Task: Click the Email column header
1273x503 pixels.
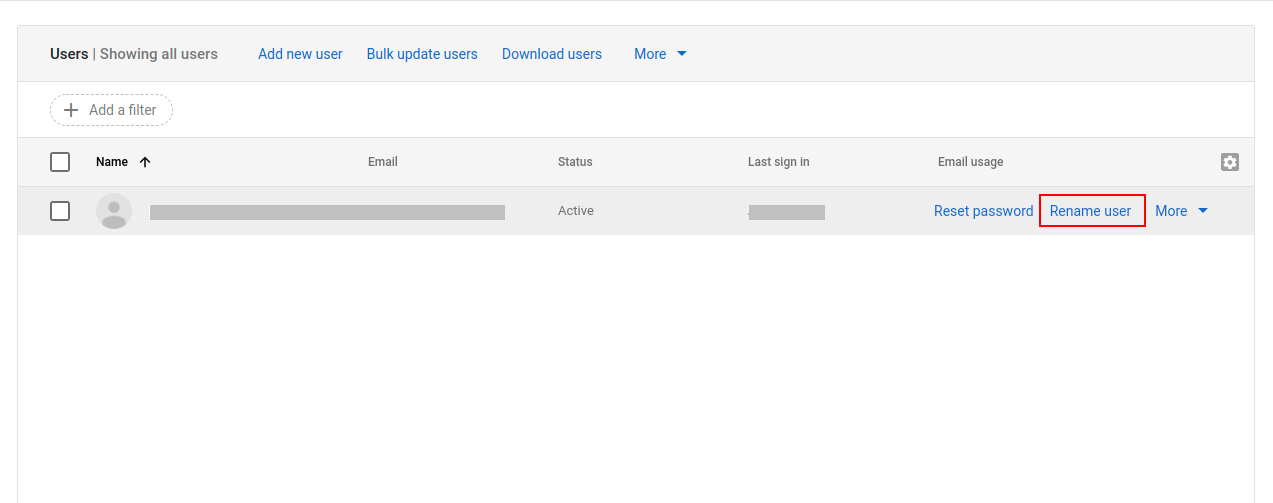Action: [382, 162]
